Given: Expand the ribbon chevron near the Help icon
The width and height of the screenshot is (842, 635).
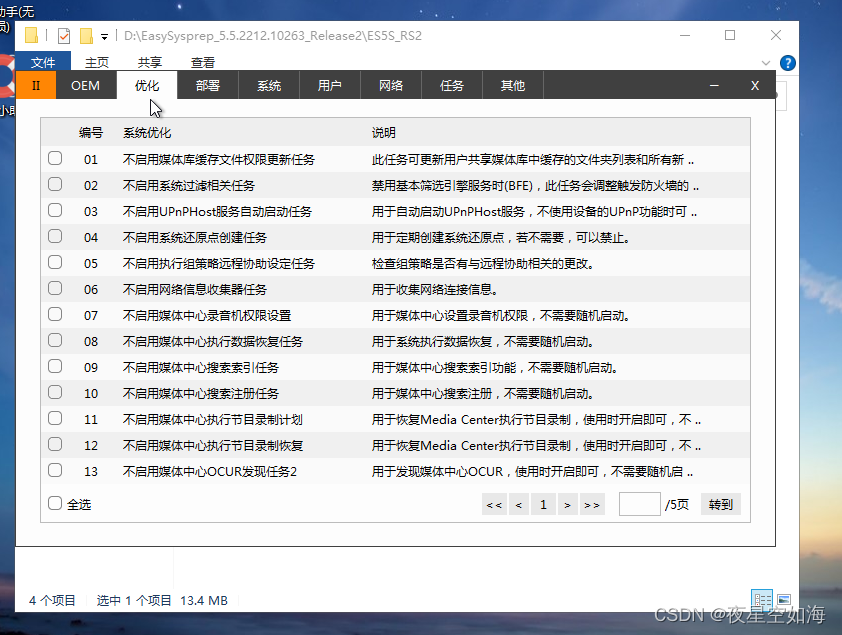Looking at the screenshot, I should tap(764, 62).
